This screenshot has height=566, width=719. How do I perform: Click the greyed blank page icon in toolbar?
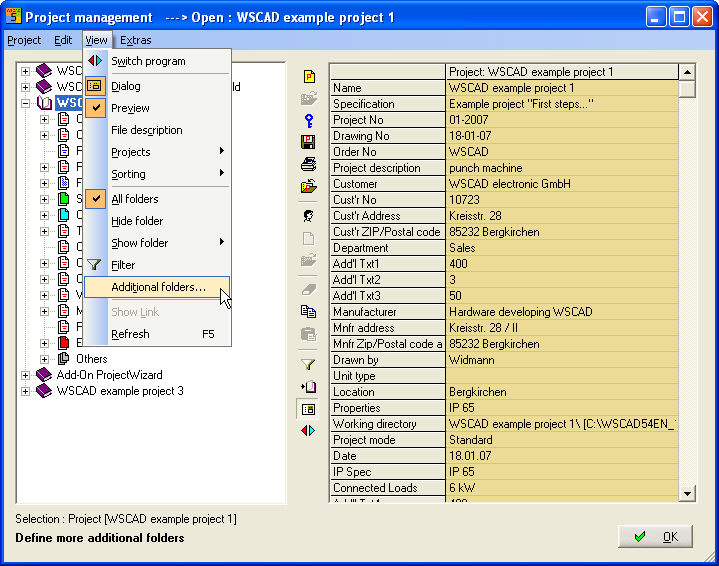point(309,239)
